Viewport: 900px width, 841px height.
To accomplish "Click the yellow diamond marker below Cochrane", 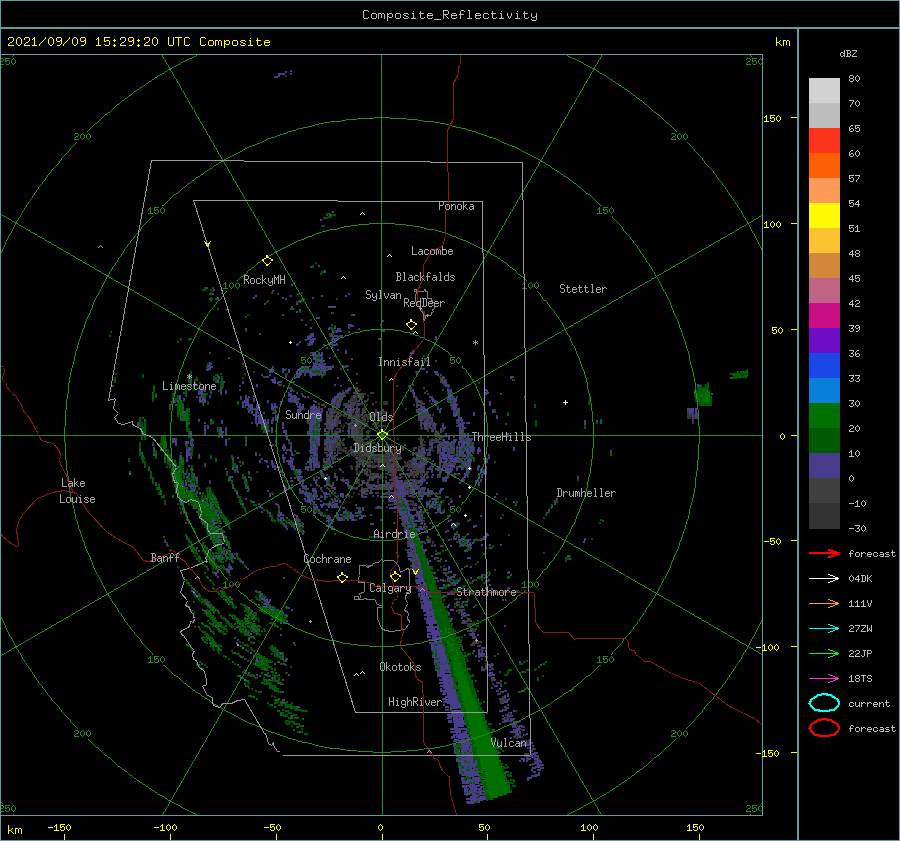I will 343,577.
